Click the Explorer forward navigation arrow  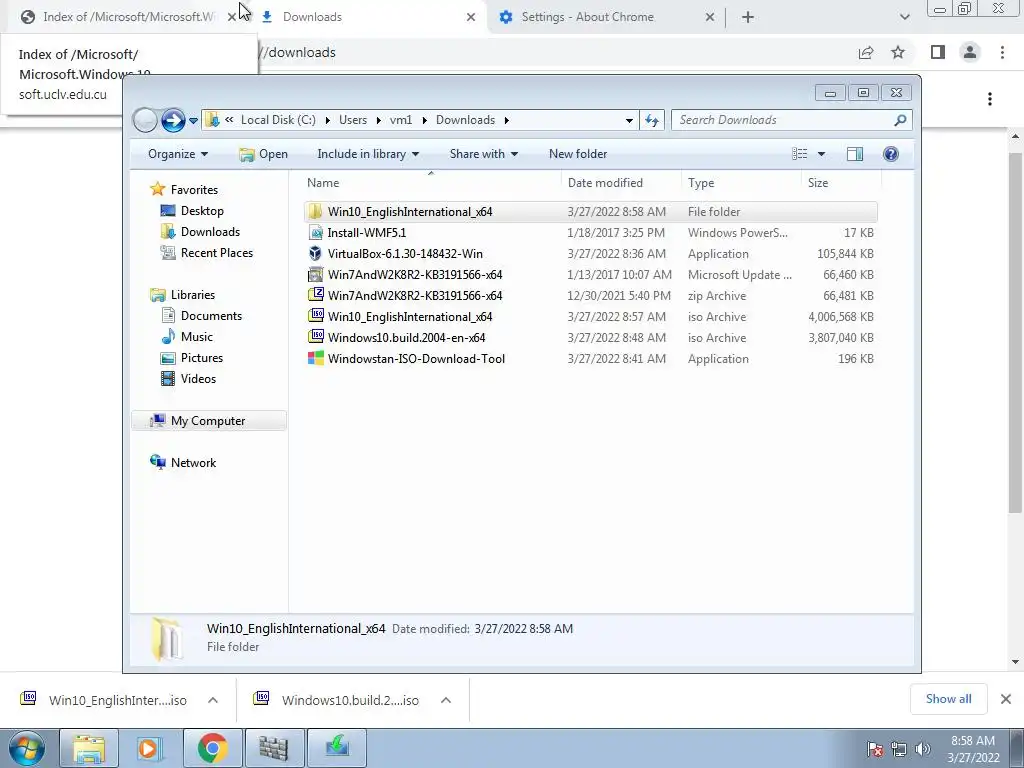click(x=173, y=120)
